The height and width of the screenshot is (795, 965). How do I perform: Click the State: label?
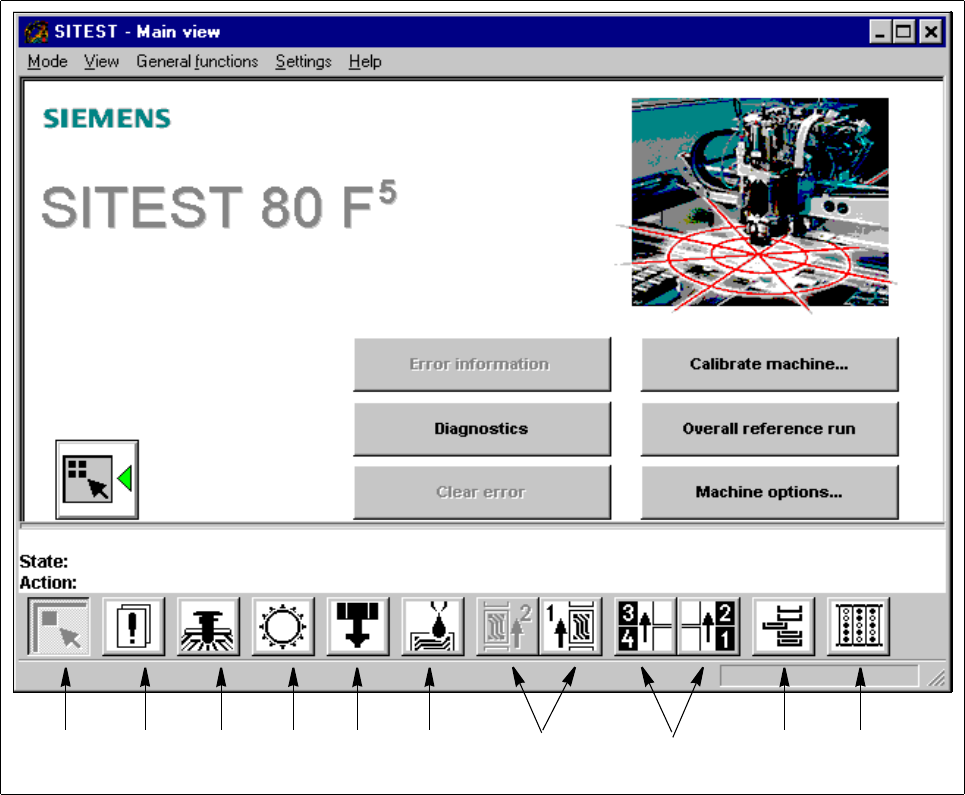coord(44,562)
